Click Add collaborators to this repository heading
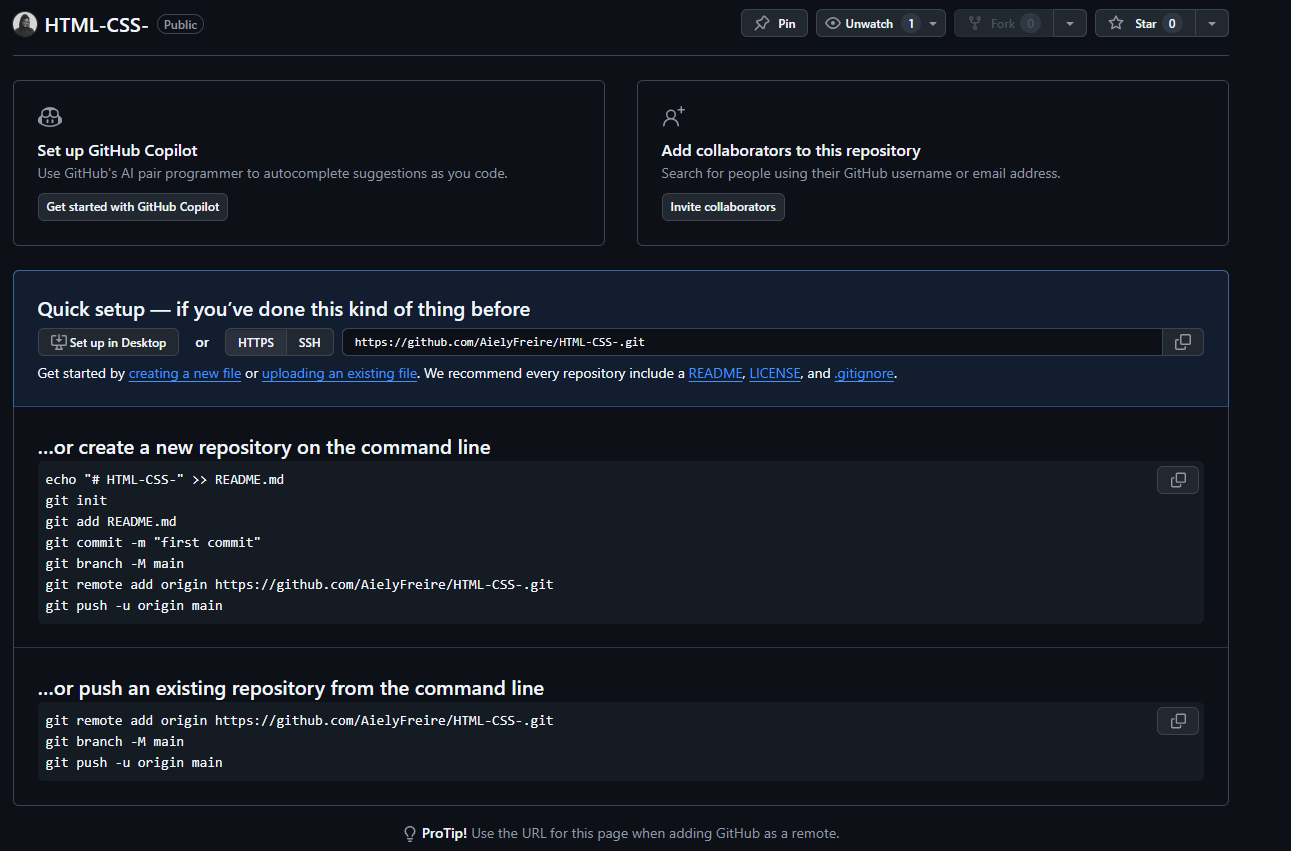This screenshot has width=1291, height=851. (791, 151)
